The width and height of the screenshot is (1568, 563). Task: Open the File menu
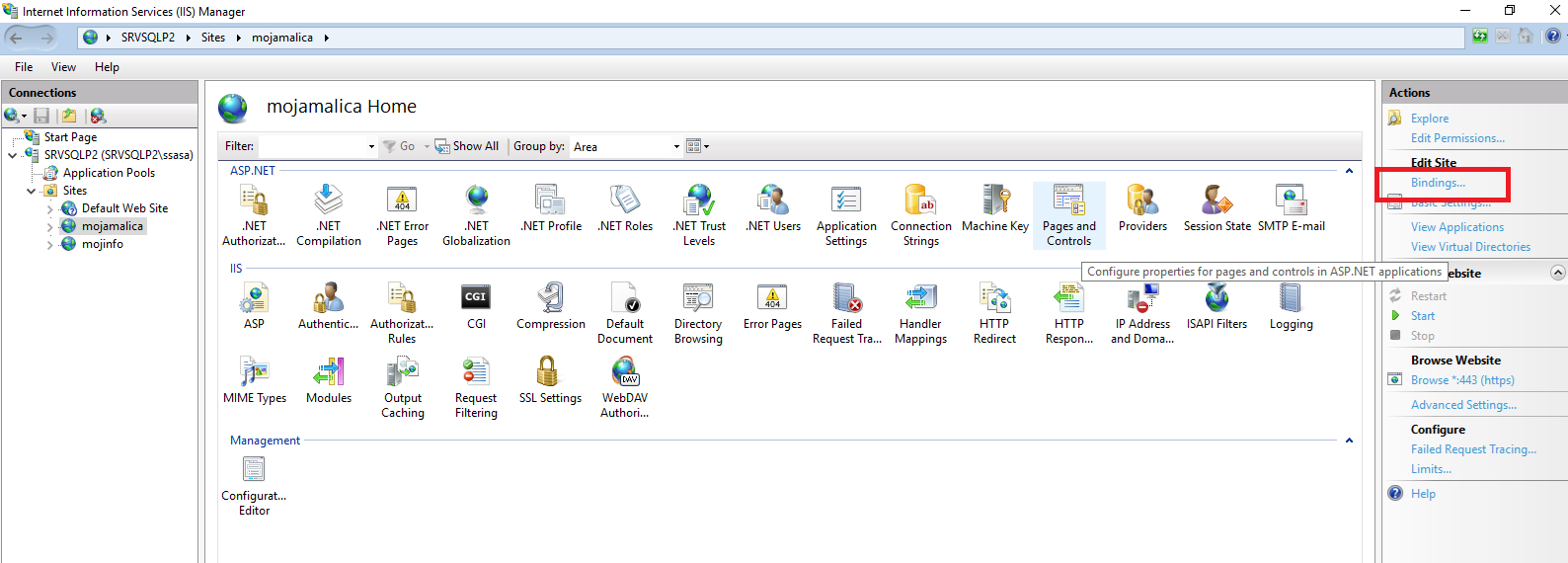pyautogui.click(x=24, y=67)
